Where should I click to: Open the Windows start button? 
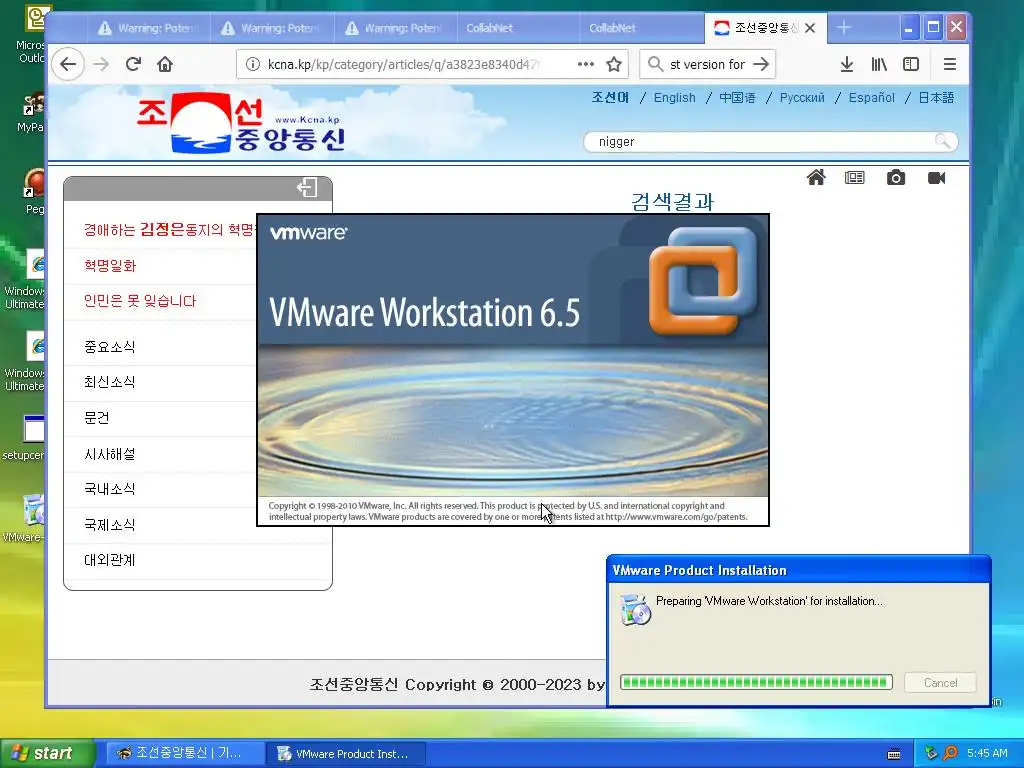click(46, 754)
